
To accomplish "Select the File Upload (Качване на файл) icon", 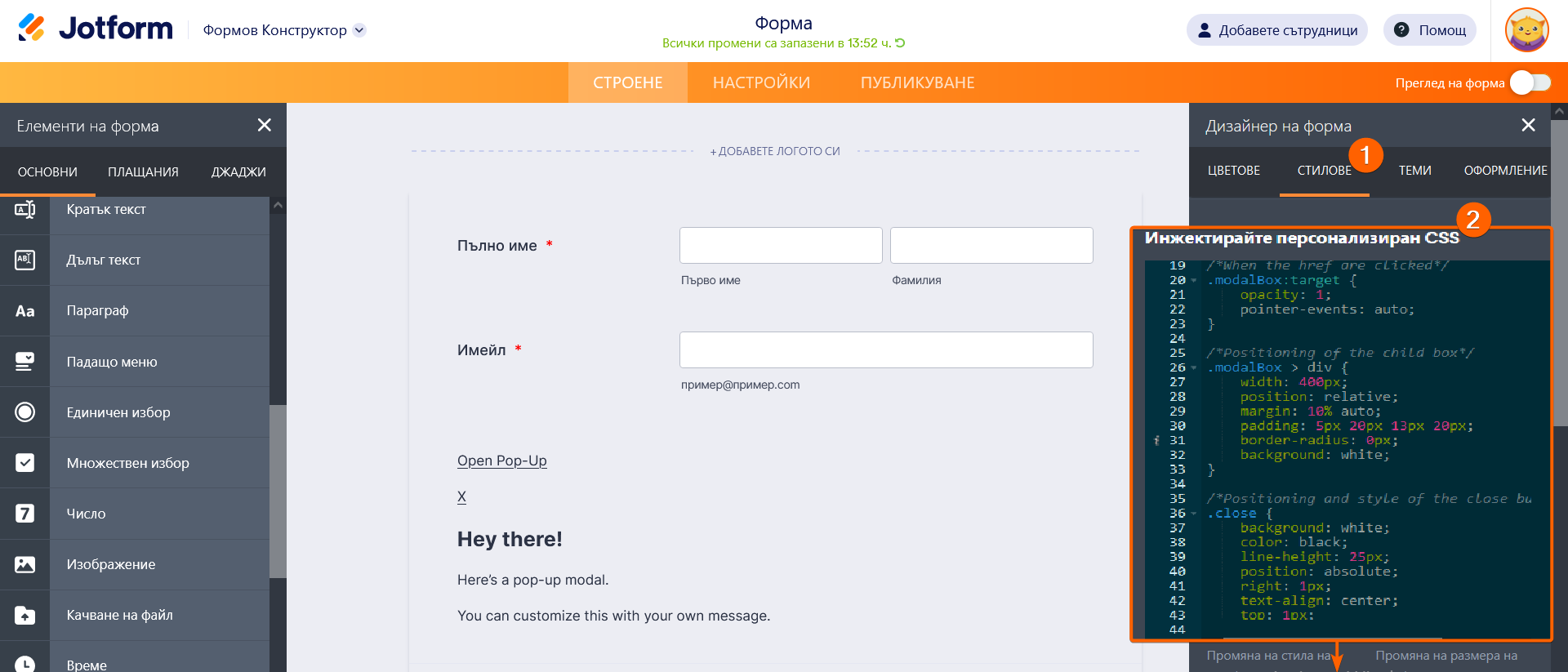I will (25, 615).
